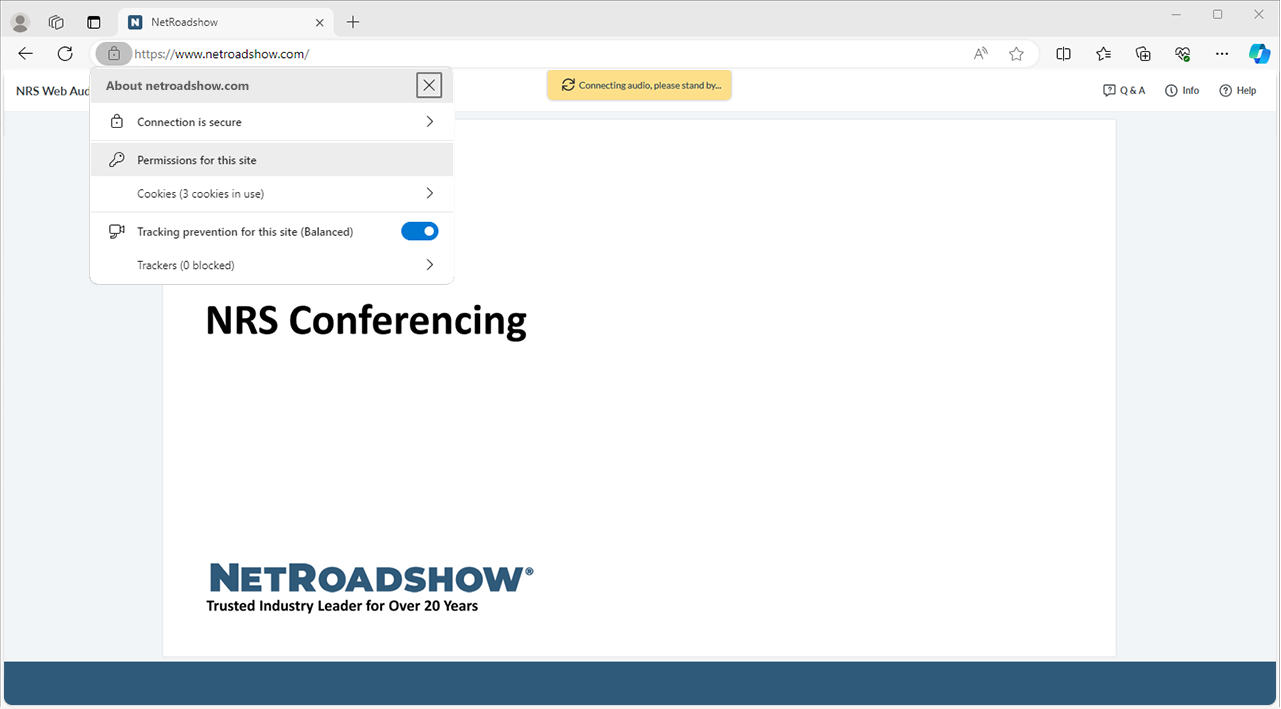Open NRS Help
This screenshot has width=1281, height=709.
(1238, 90)
